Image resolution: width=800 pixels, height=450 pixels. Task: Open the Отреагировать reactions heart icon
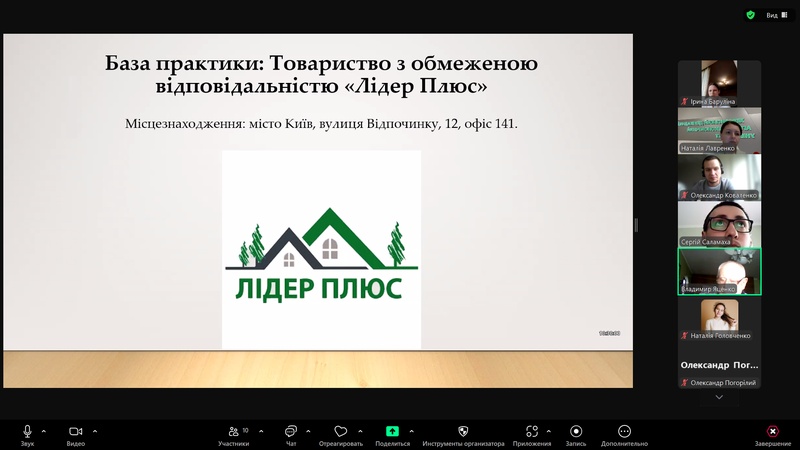point(341,432)
